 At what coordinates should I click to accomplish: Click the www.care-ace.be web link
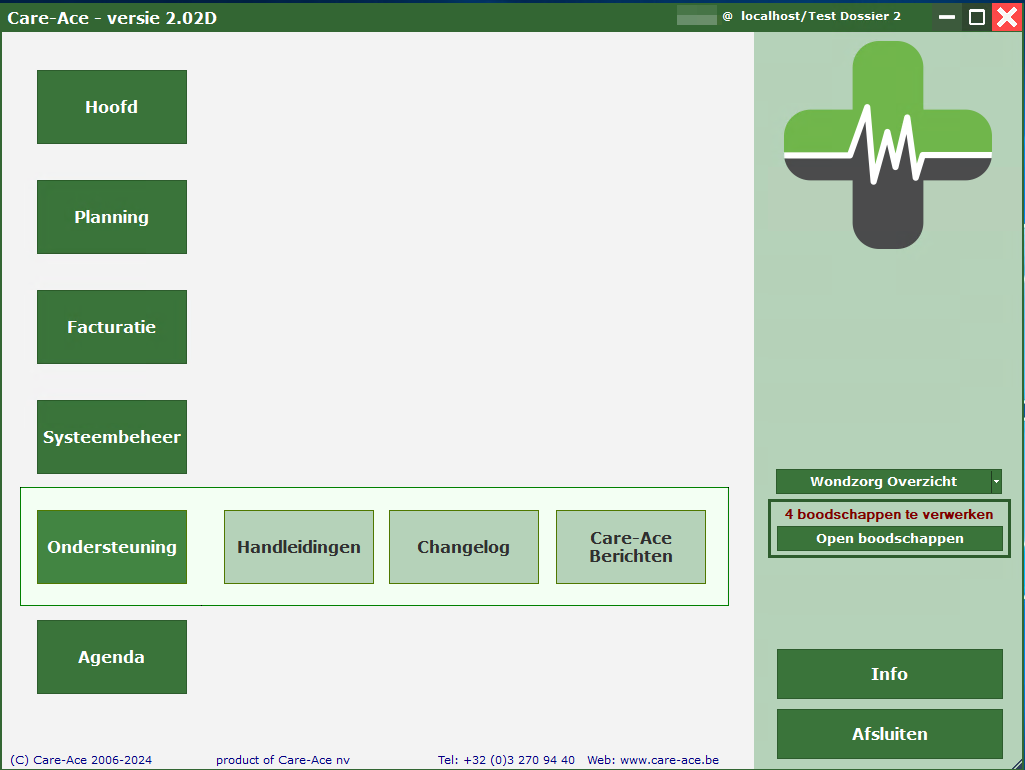(x=669, y=760)
